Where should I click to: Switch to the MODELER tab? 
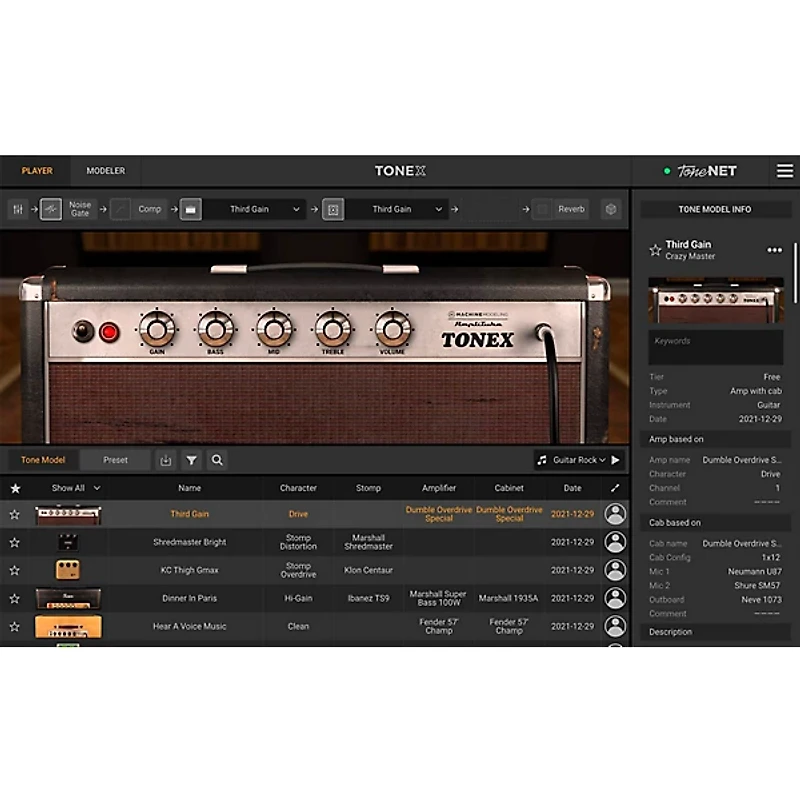coord(106,171)
